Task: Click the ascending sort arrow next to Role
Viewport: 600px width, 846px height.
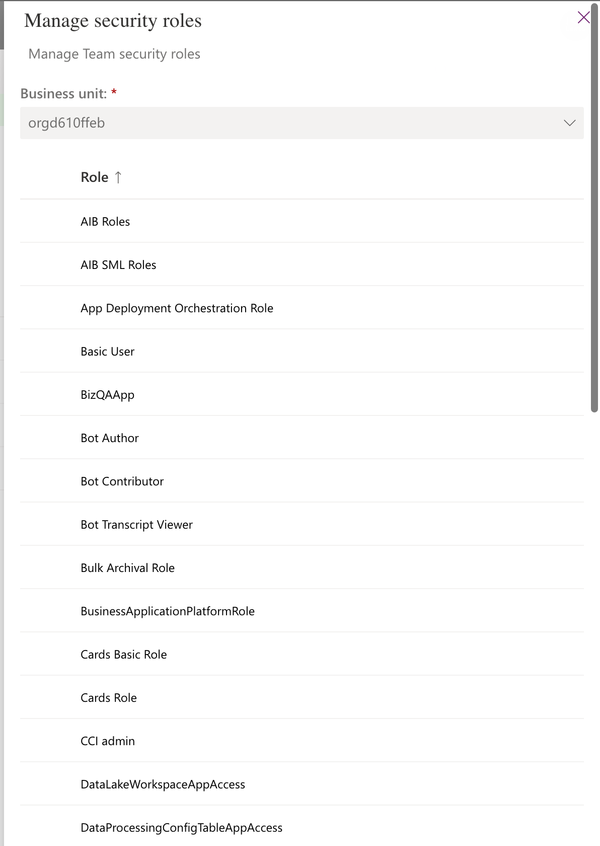Action: pos(117,177)
